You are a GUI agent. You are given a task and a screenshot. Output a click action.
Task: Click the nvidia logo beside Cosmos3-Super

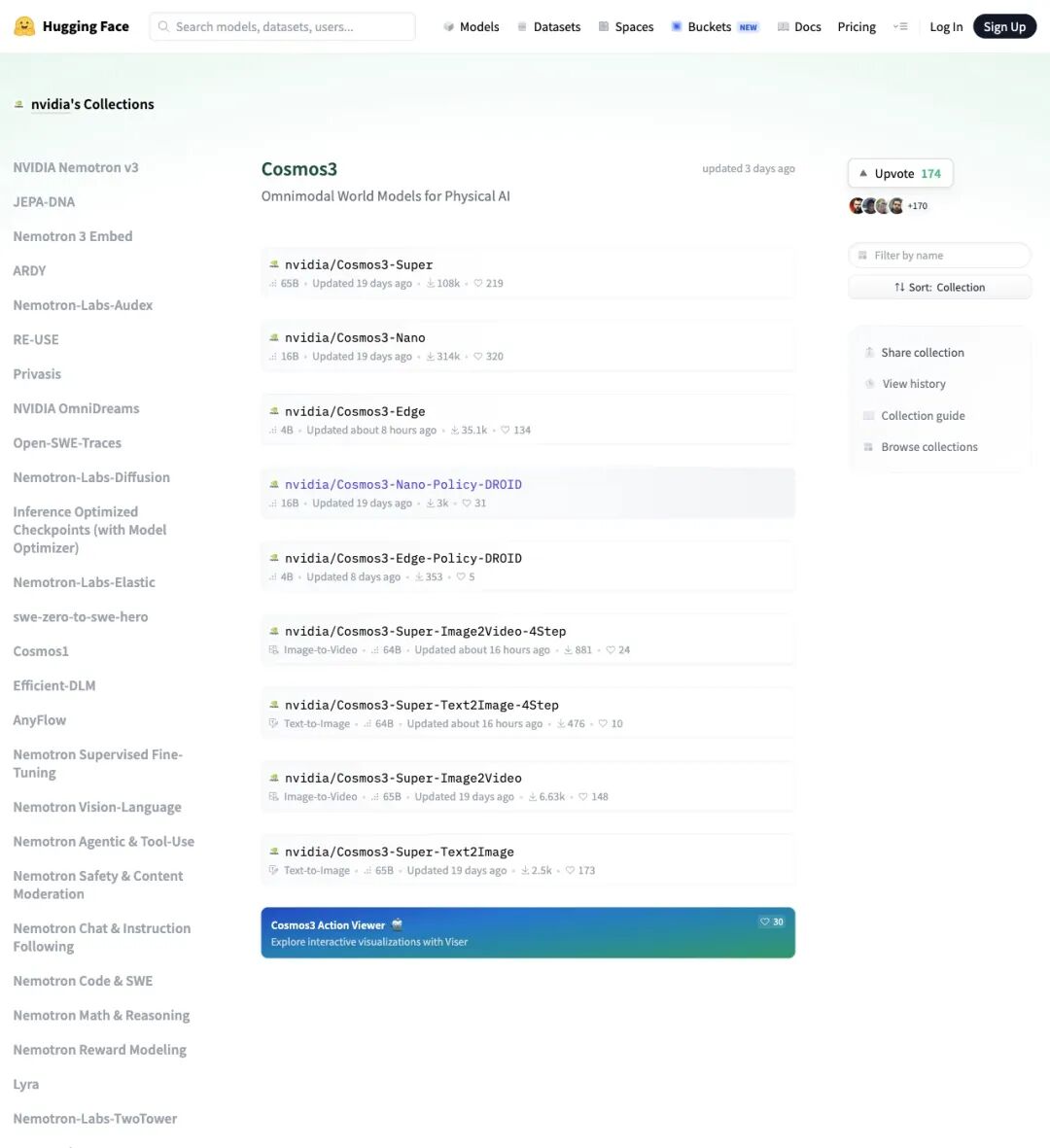pos(274,264)
